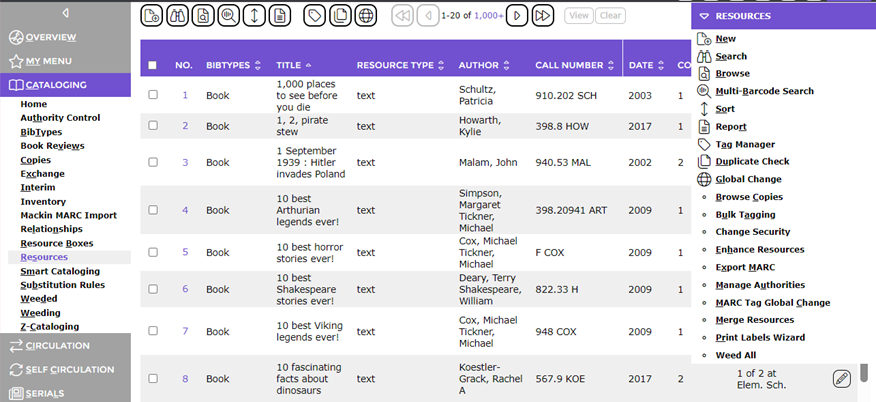876x402 pixels.
Task: Go to the first page of results
Action: [x=402, y=16]
